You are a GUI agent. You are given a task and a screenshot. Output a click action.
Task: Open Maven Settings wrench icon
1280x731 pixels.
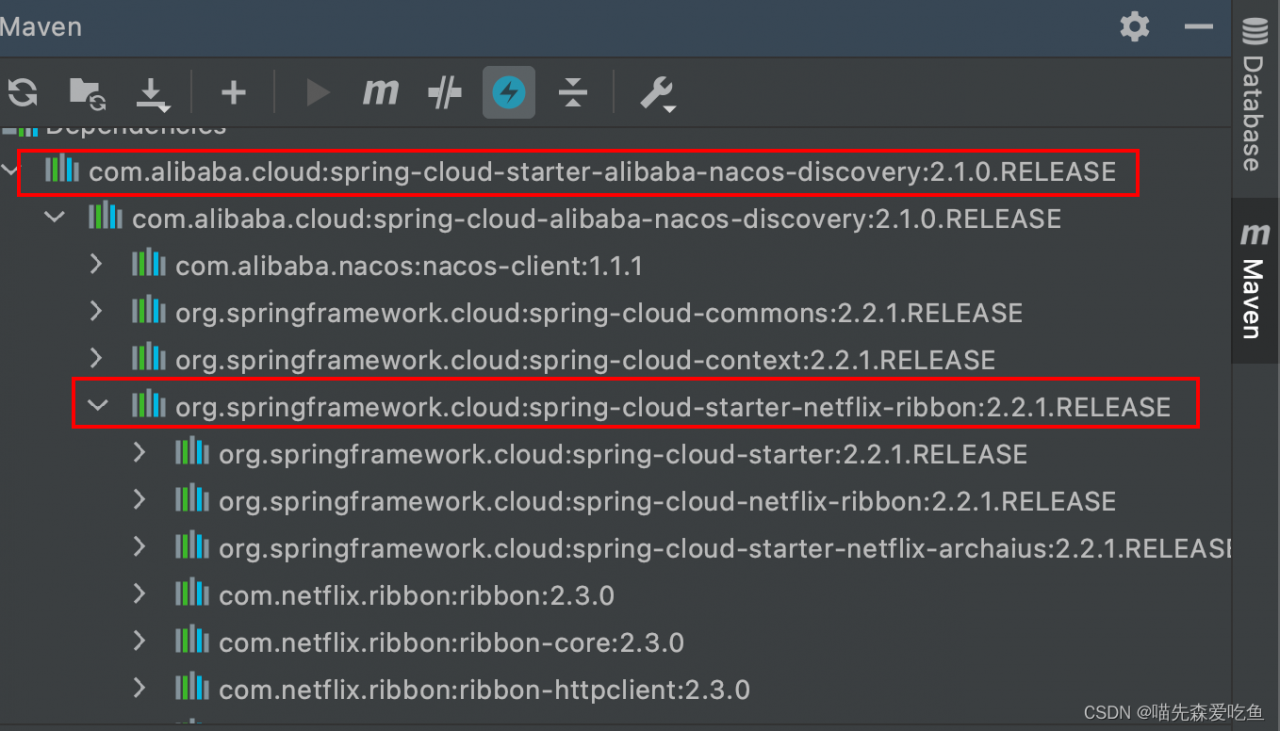point(657,93)
